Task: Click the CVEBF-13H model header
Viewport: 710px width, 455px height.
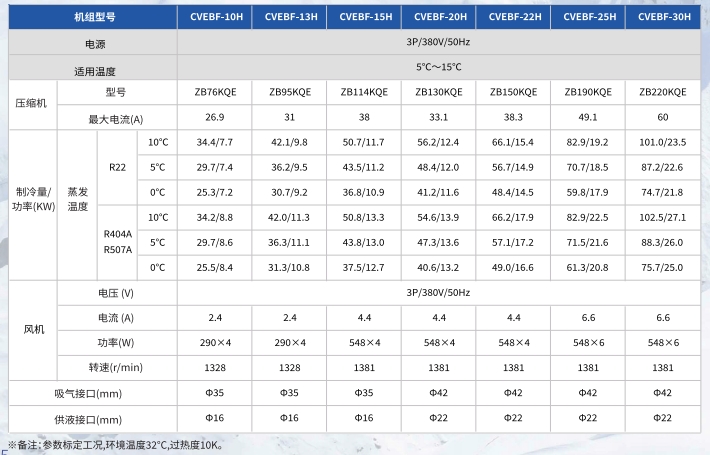Action: click(x=291, y=17)
